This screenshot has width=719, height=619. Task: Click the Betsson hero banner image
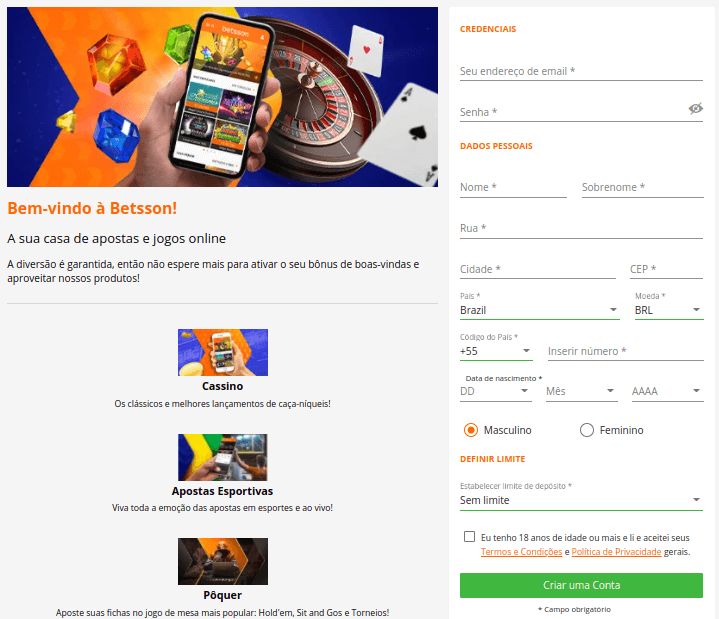[x=222, y=97]
